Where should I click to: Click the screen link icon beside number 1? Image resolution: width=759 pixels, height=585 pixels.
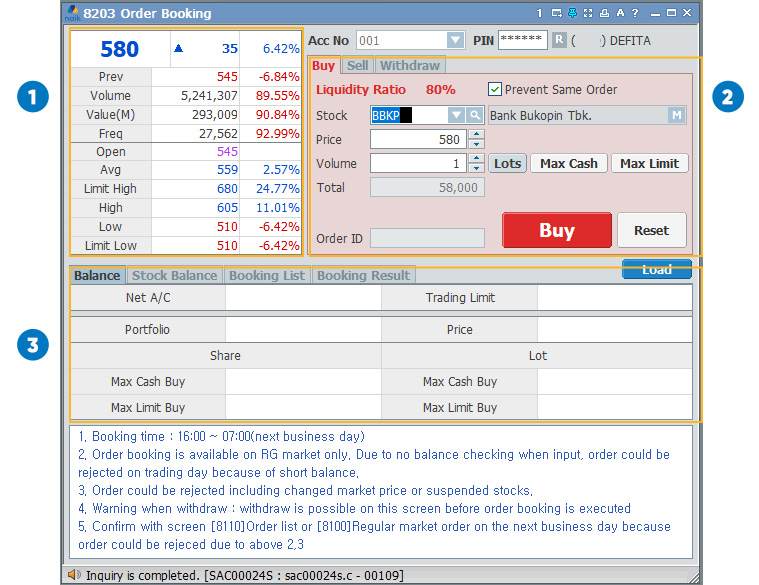(556, 13)
